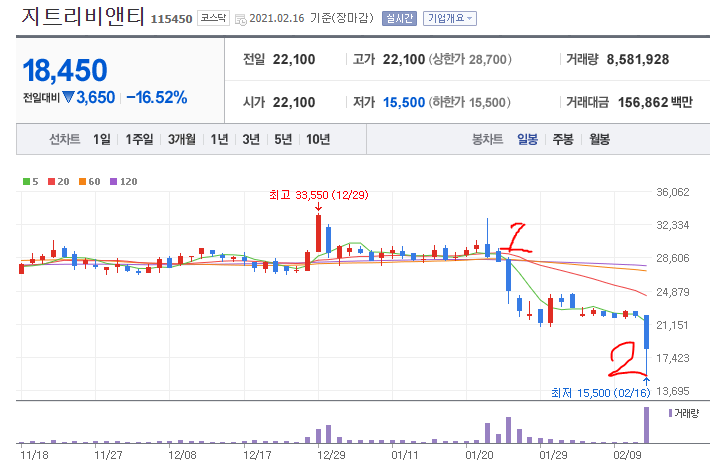Click the 상한가 28,700 upper limit text

click(x=470, y=59)
